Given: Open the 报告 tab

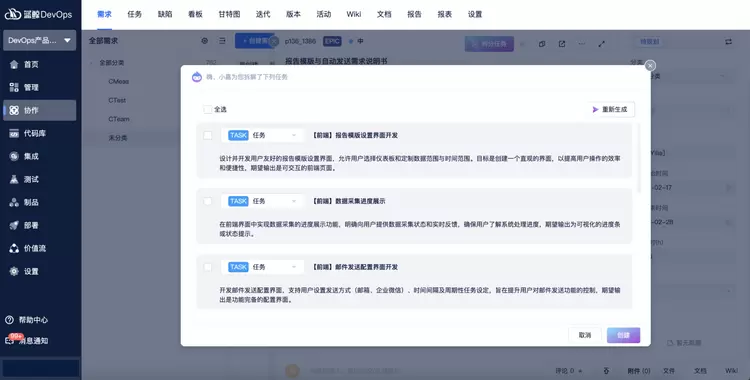Looking at the screenshot, I should (414, 14).
